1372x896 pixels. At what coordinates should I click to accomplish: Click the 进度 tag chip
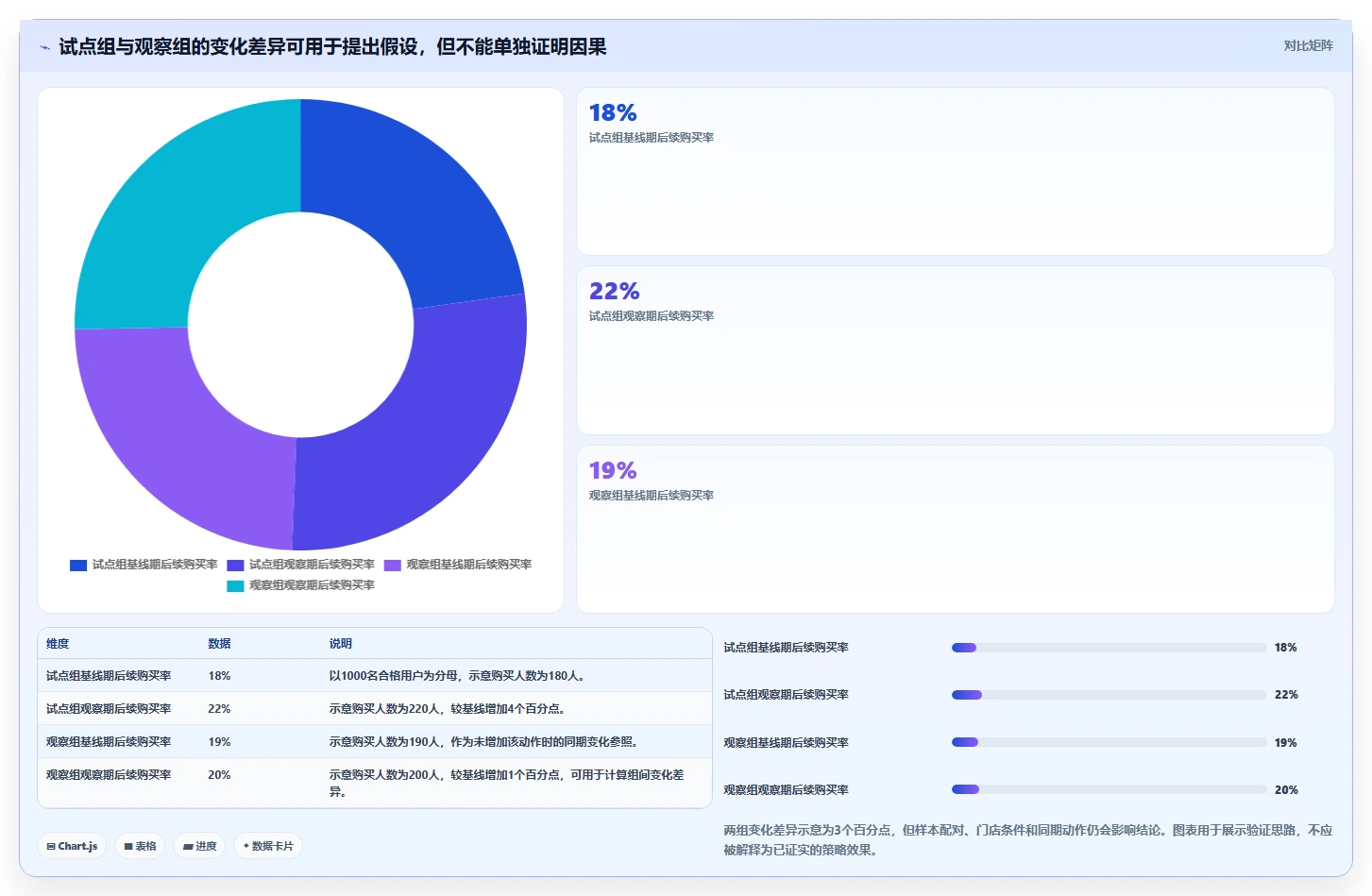tap(200, 846)
